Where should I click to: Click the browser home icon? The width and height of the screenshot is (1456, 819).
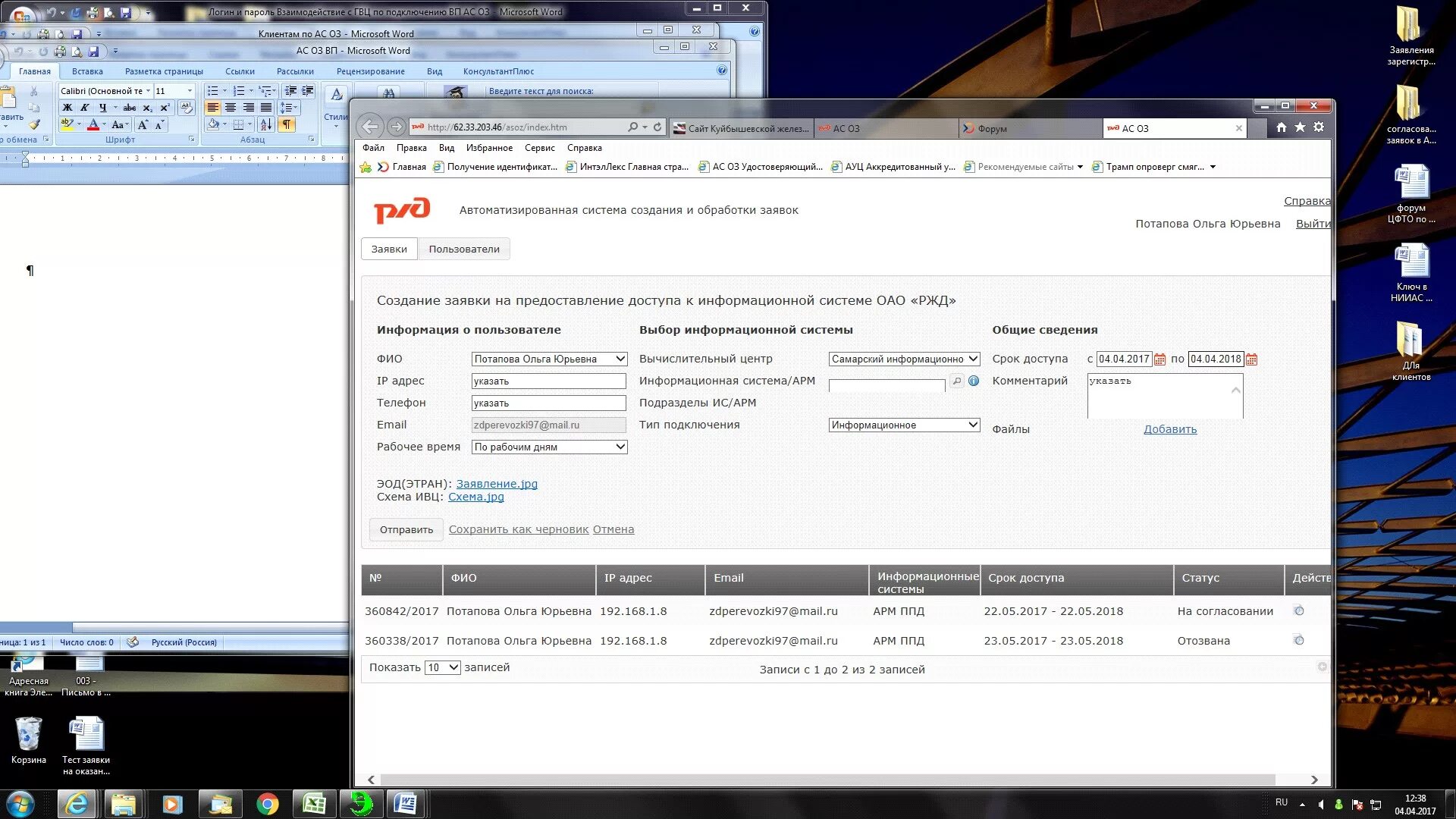pyautogui.click(x=1281, y=127)
